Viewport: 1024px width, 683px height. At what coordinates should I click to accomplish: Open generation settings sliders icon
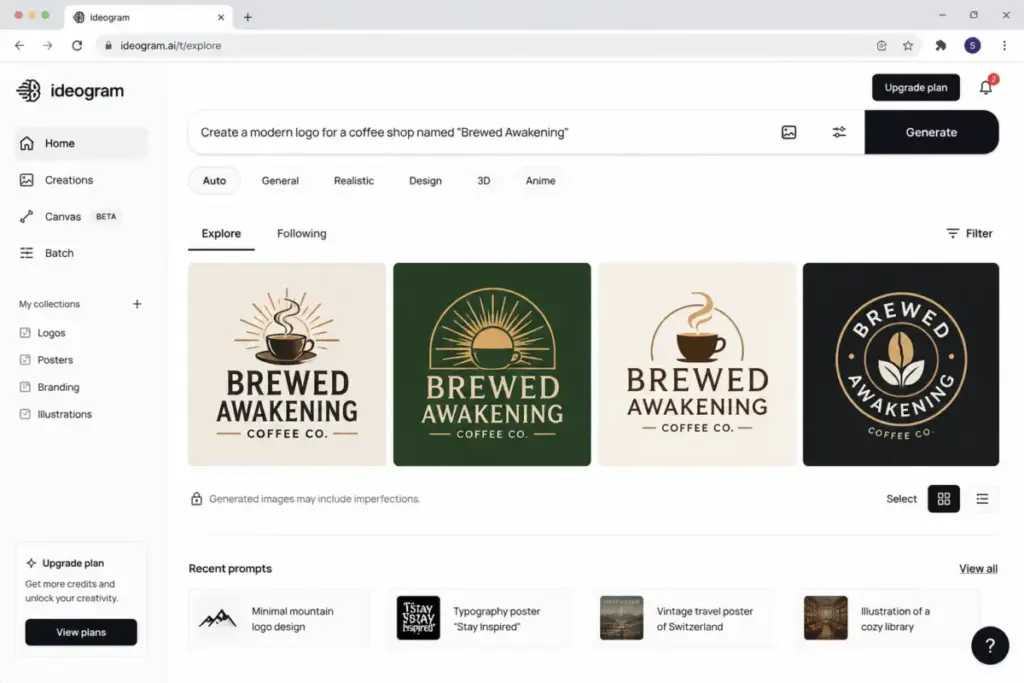pyautogui.click(x=839, y=133)
